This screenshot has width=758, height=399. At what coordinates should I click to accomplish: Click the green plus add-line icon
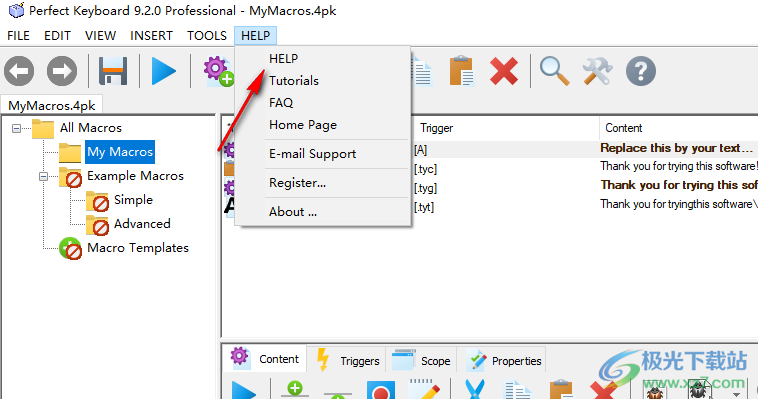(295, 388)
